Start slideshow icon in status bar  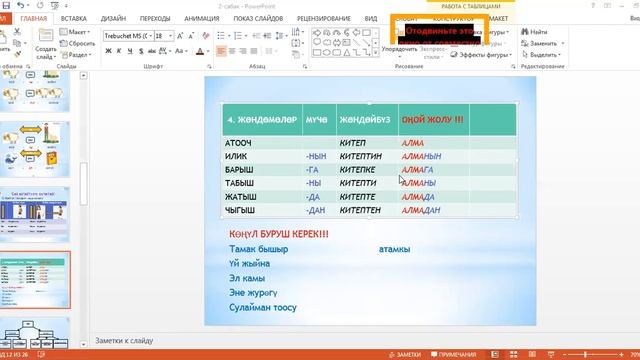coord(551,354)
